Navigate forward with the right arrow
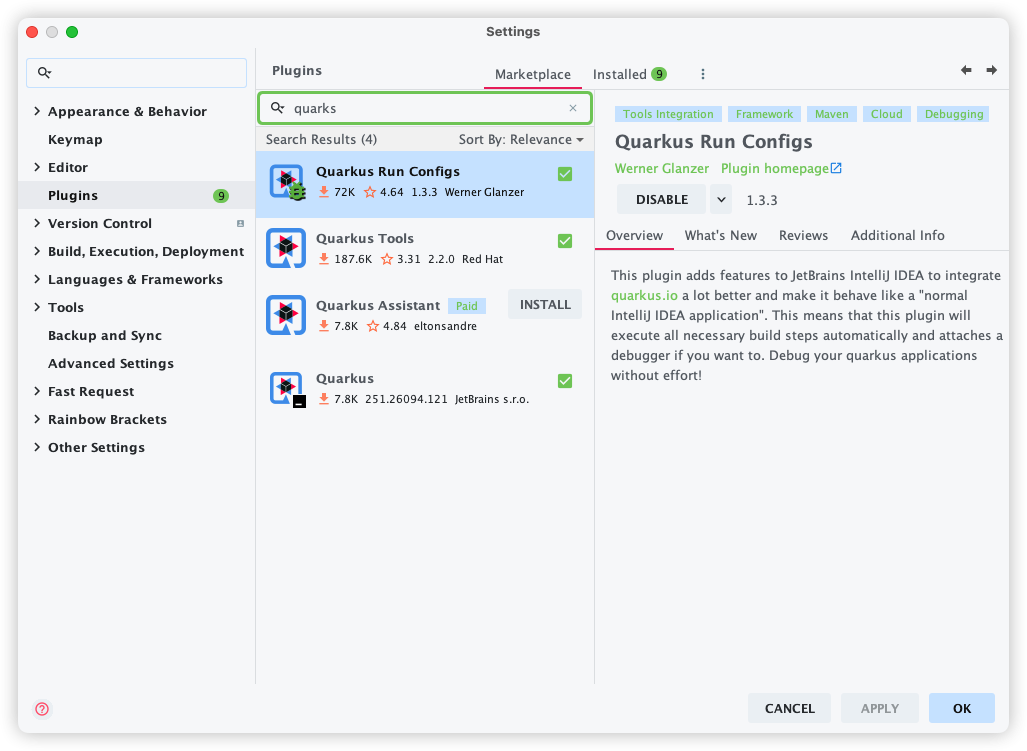Viewport: 1027px width, 751px height. pos(992,70)
